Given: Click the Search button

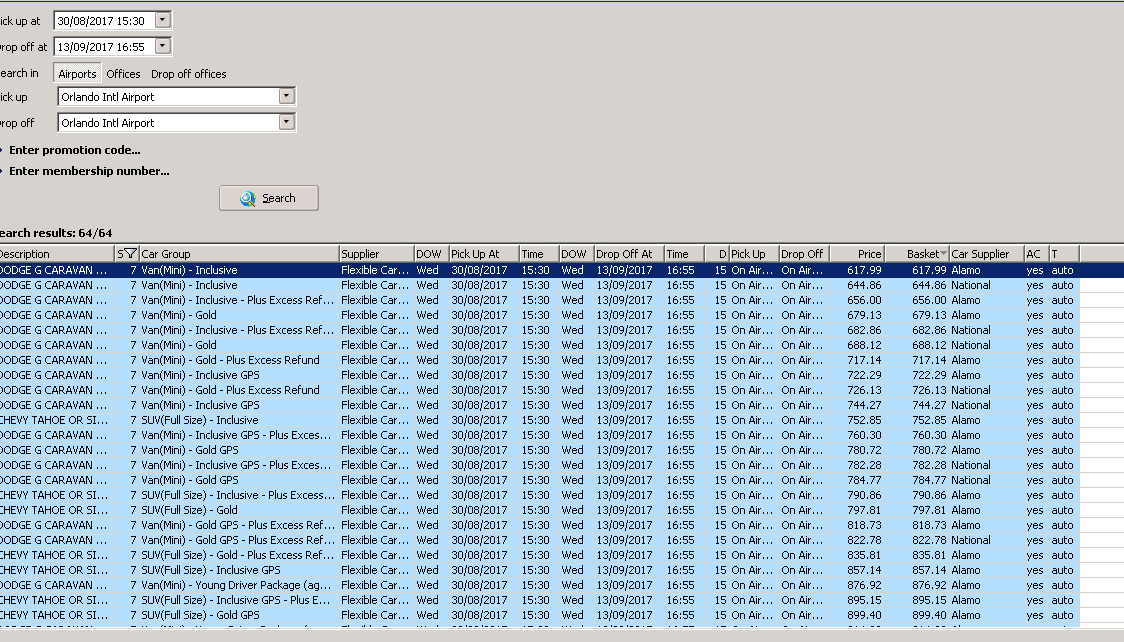Looking at the screenshot, I should point(269,198).
